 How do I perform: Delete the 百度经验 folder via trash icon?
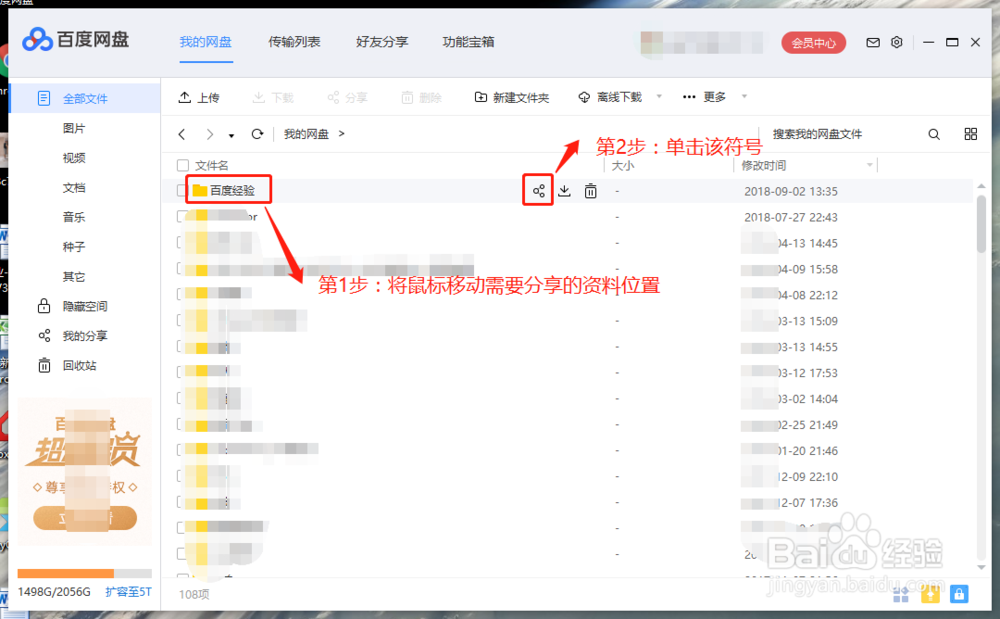pos(591,191)
